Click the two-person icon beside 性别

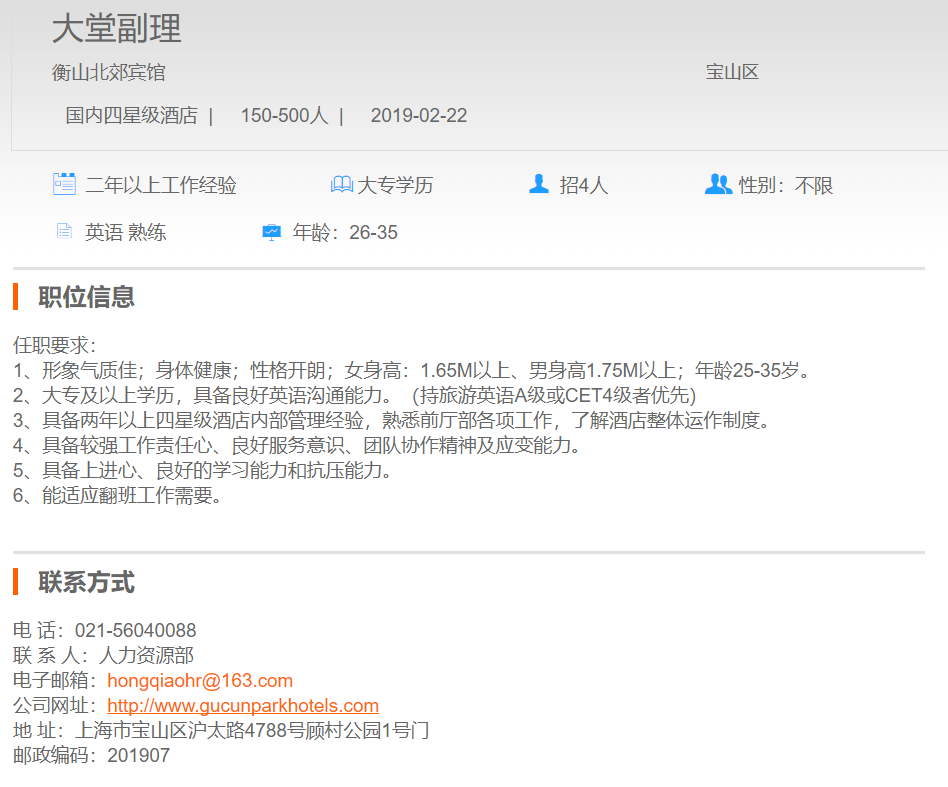[718, 184]
